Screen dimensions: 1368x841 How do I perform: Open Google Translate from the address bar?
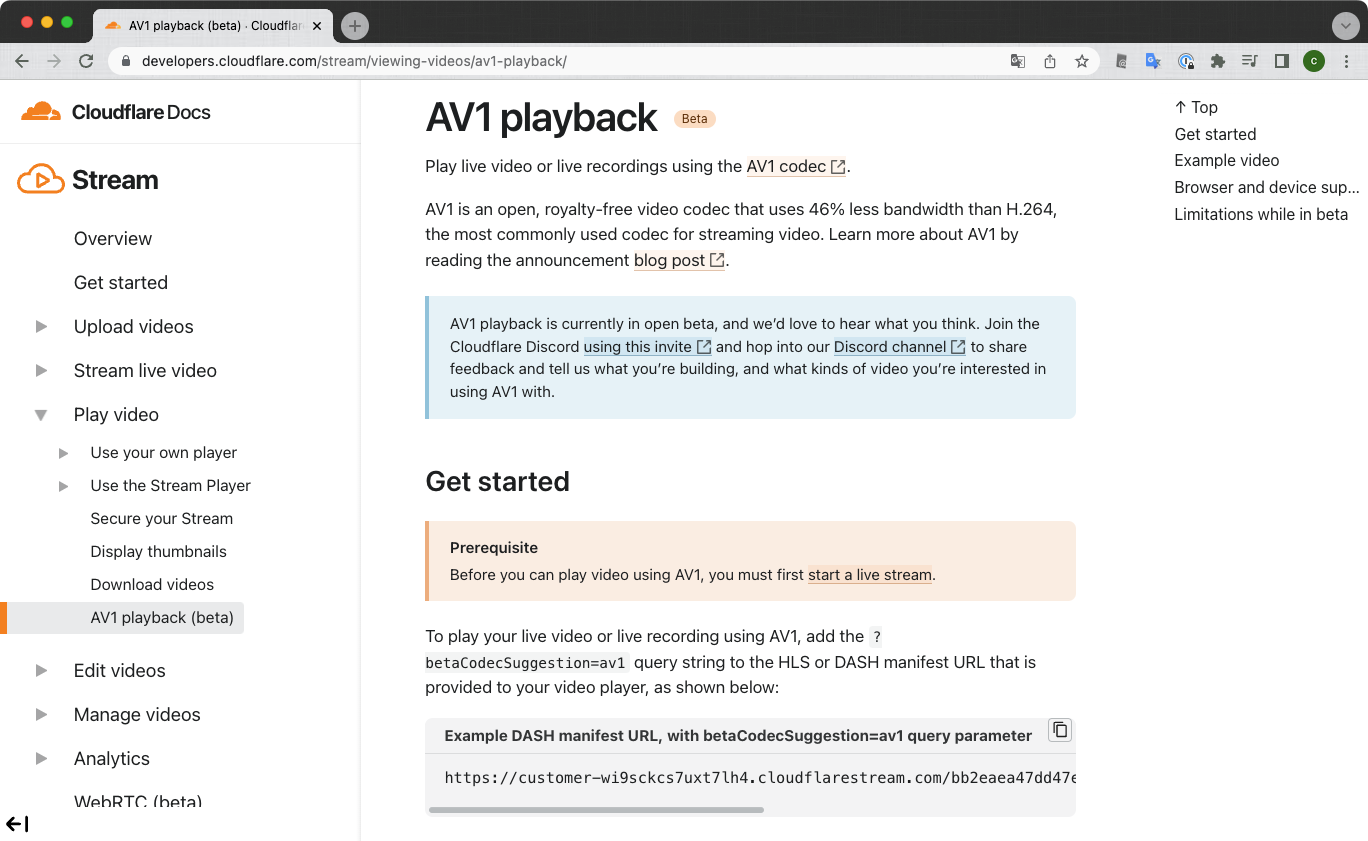click(x=1017, y=61)
